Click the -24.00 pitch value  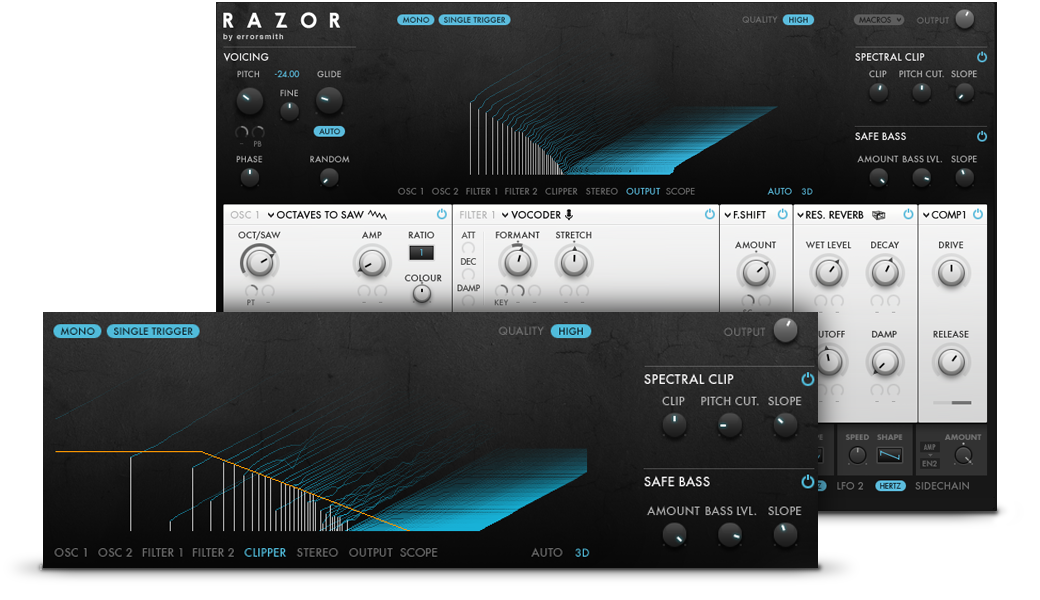[287, 74]
